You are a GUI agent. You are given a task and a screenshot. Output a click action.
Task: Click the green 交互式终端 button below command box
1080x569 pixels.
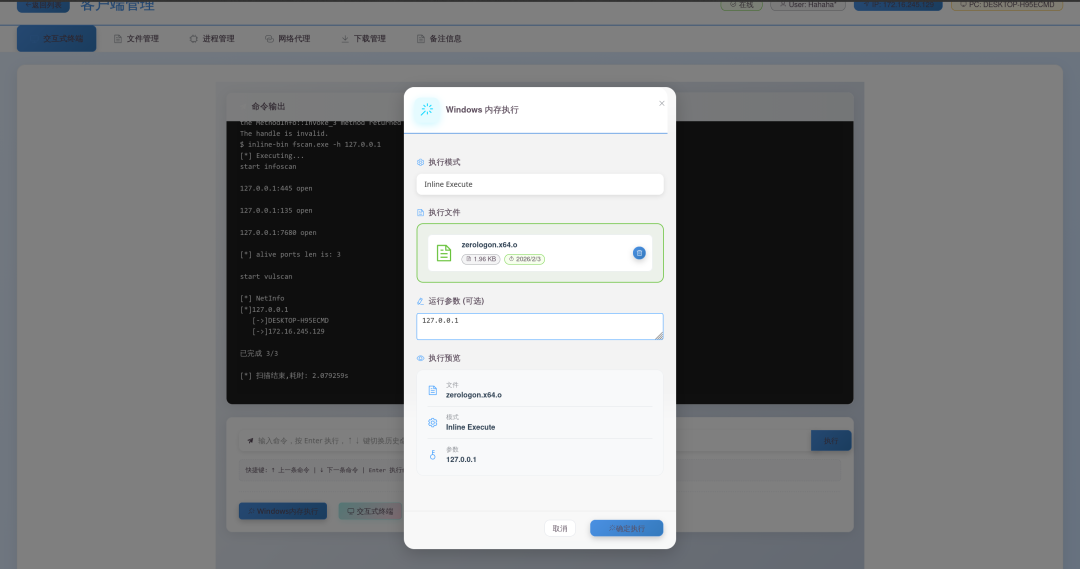tap(371, 511)
